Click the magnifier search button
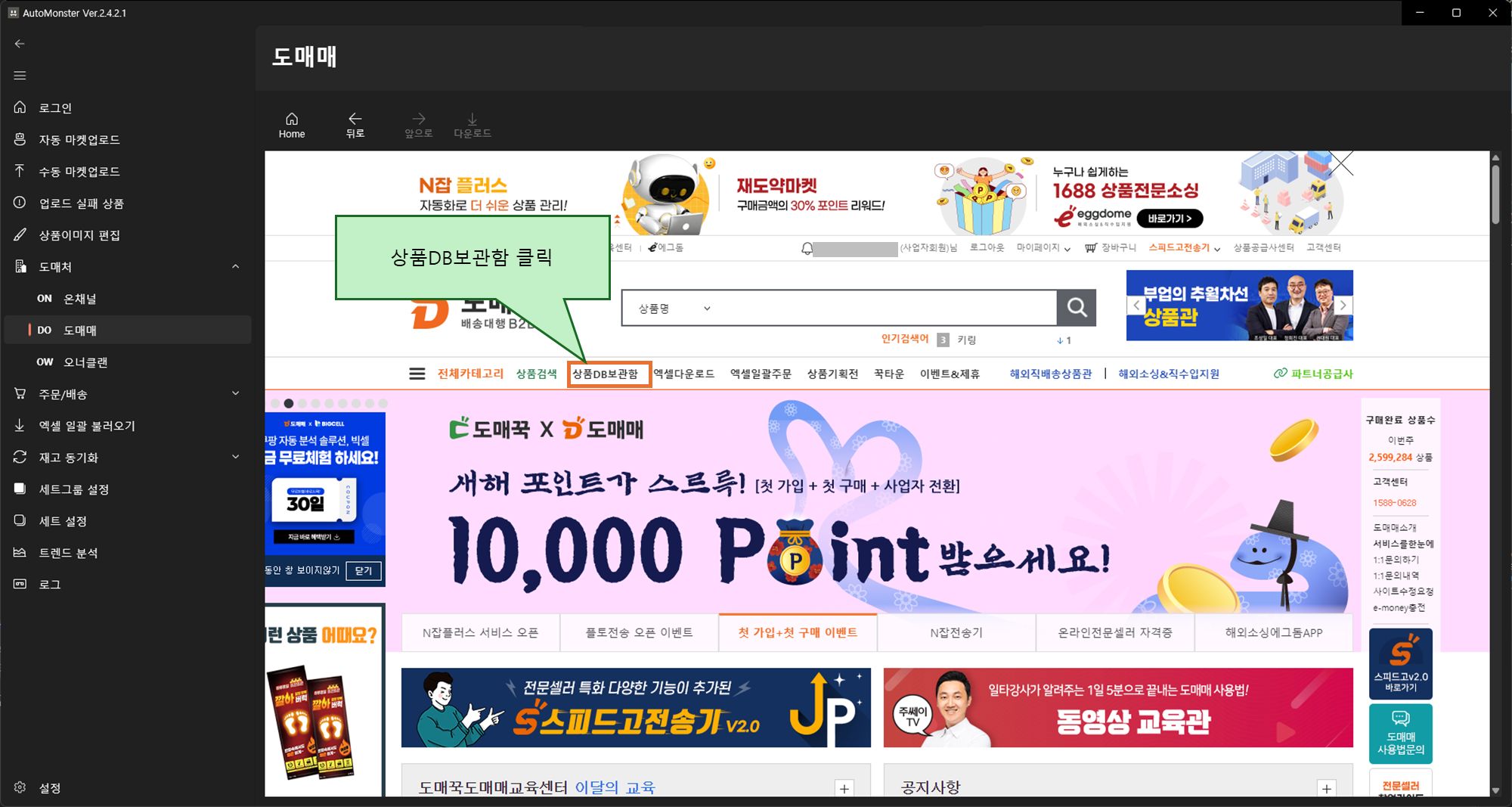The width and height of the screenshot is (1512, 807). point(1077,308)
